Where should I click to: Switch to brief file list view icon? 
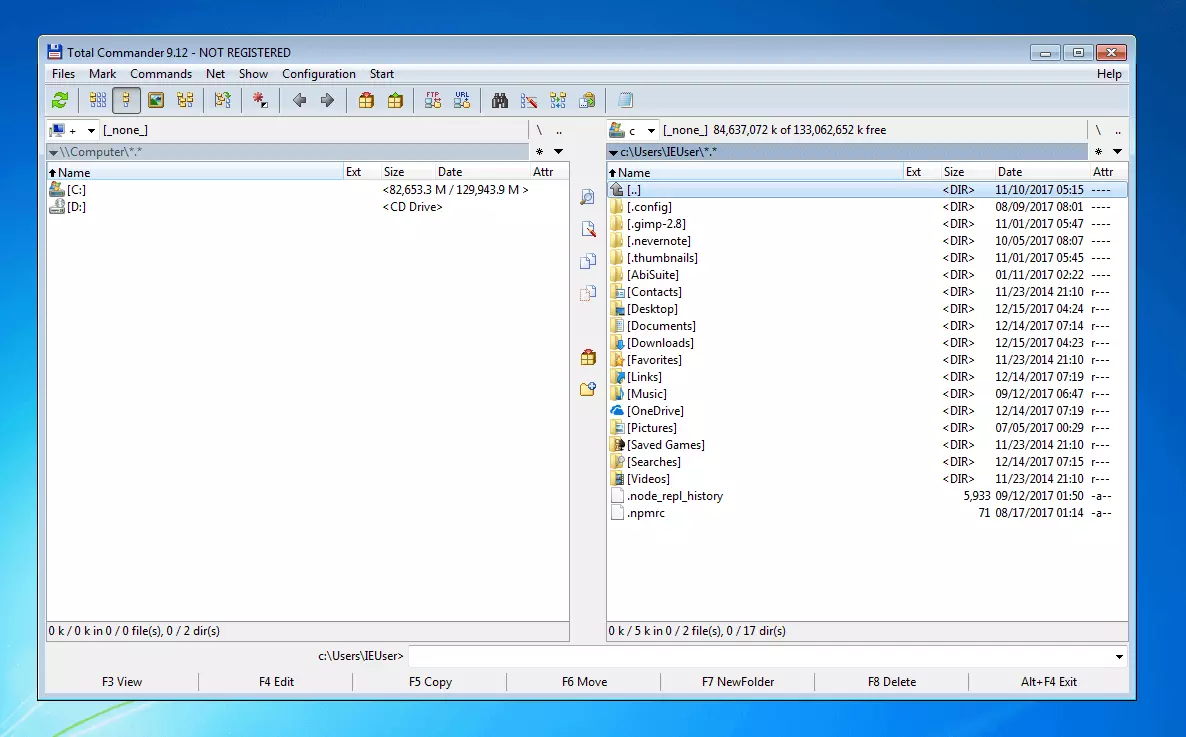(98, 100)
